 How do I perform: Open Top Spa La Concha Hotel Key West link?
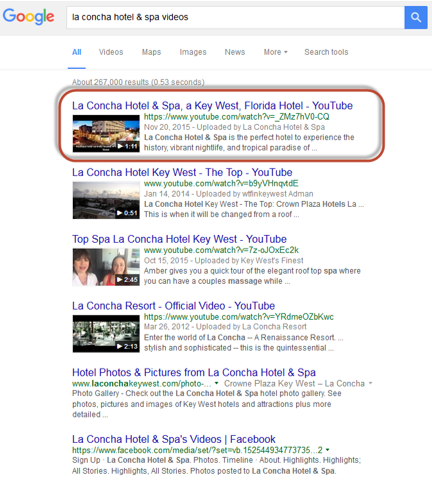pos(179,239)
